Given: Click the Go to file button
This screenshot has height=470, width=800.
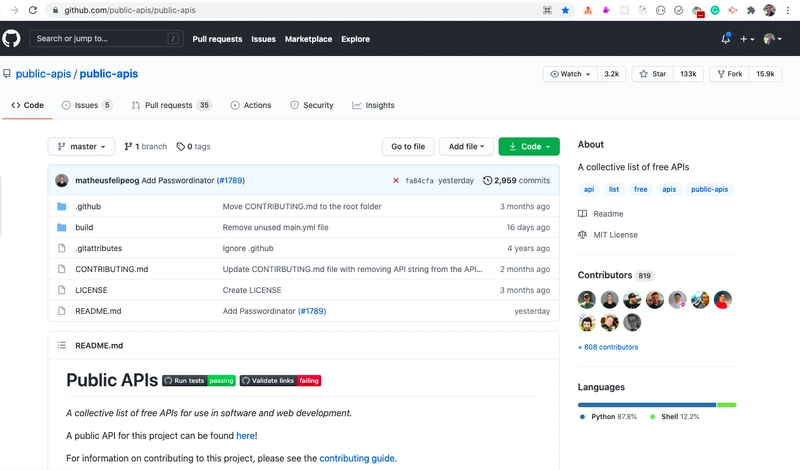Looking at the screenshot, I should 408,146.
